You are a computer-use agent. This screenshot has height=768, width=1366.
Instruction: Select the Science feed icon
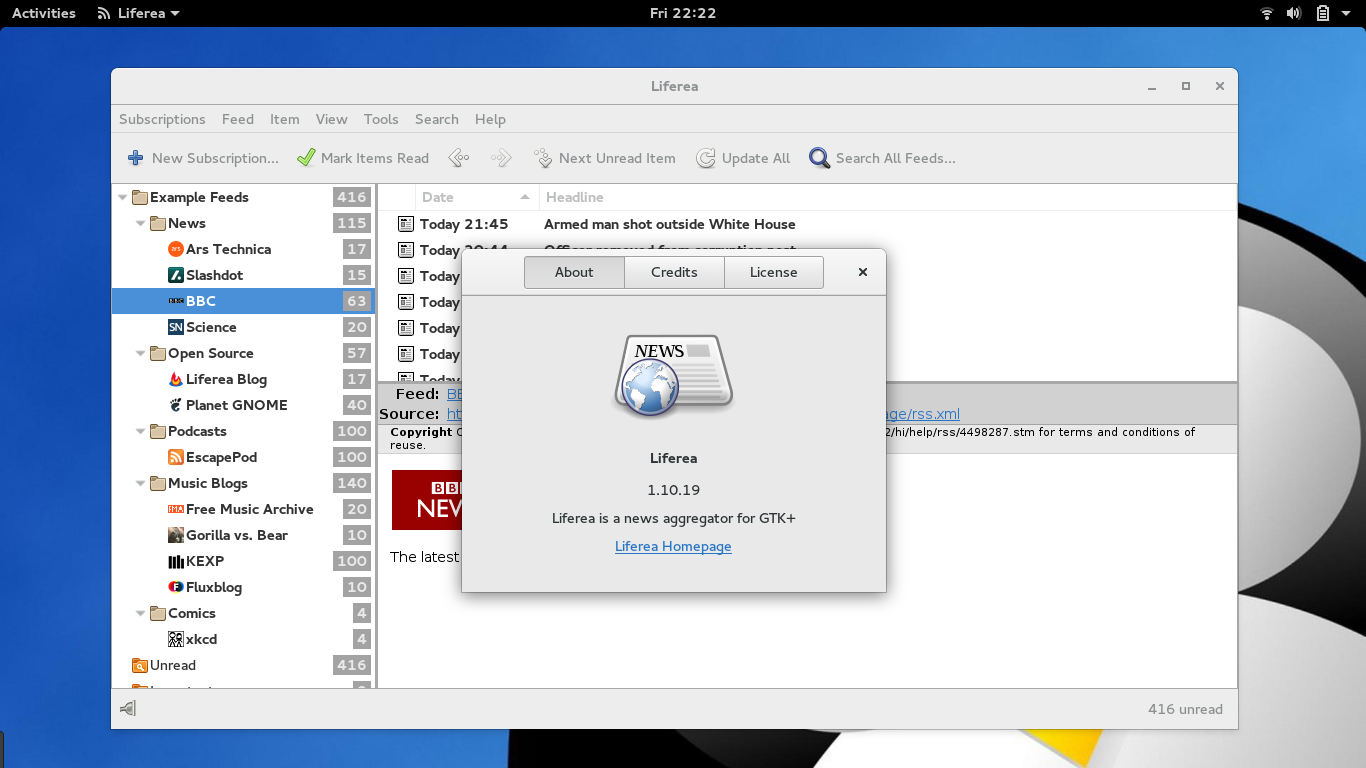point(176,327)
